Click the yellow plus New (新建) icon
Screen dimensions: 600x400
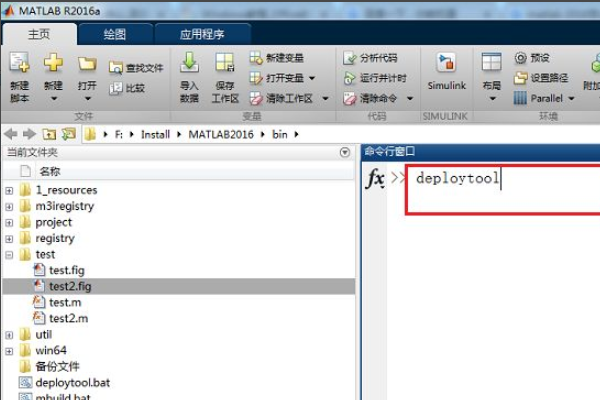tap(53, 62)
